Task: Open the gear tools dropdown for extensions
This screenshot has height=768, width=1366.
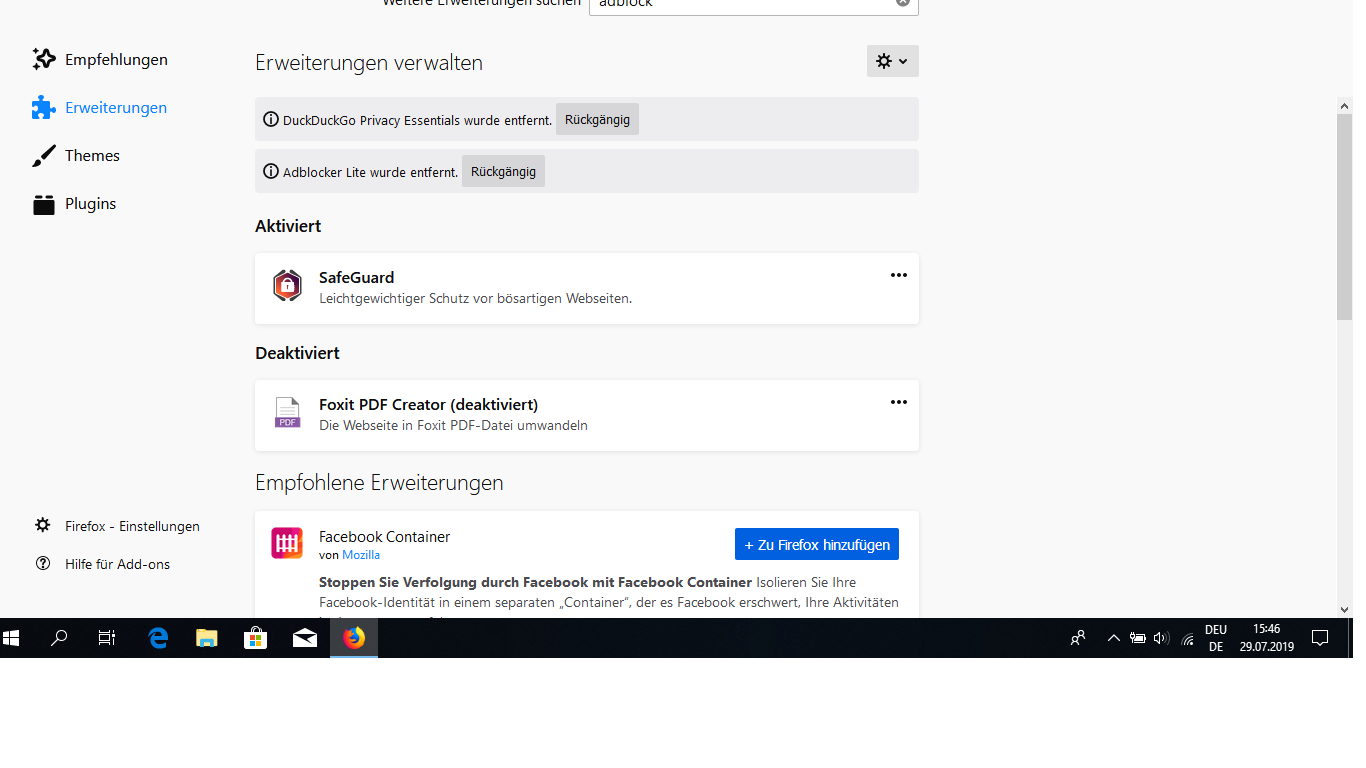Action: (892, 61)
